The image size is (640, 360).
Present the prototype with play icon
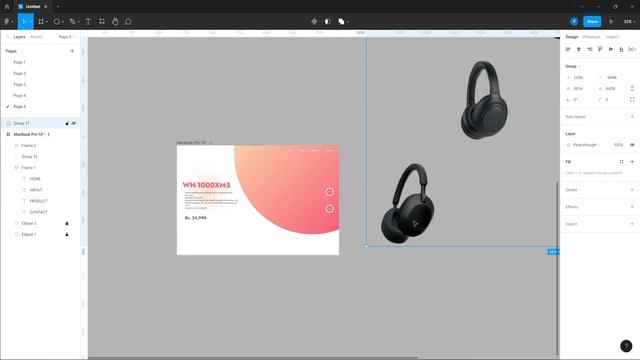(x=611, y=22)
